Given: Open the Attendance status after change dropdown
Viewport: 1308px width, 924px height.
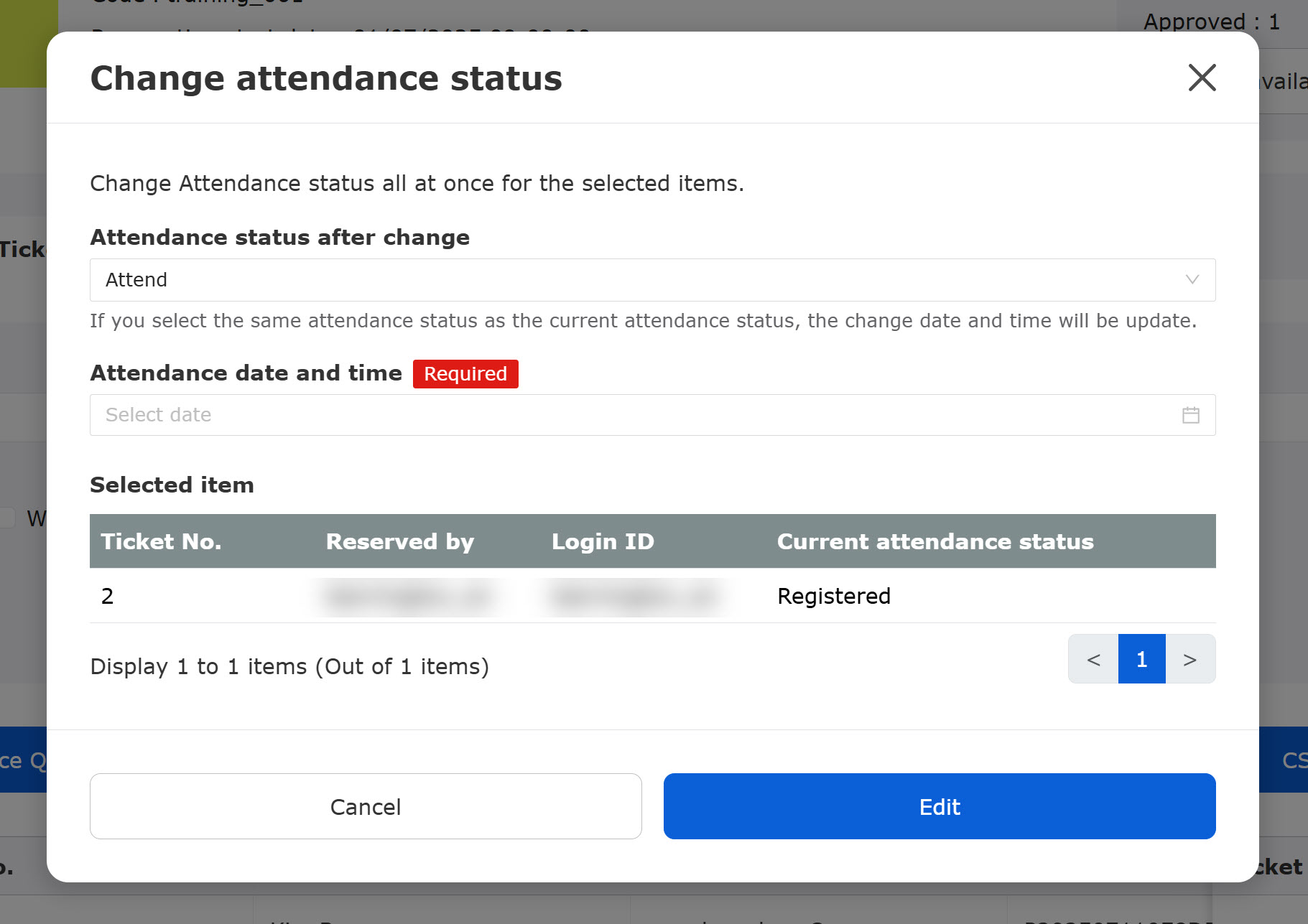Looking at the screenshot, I should [652, 280].
